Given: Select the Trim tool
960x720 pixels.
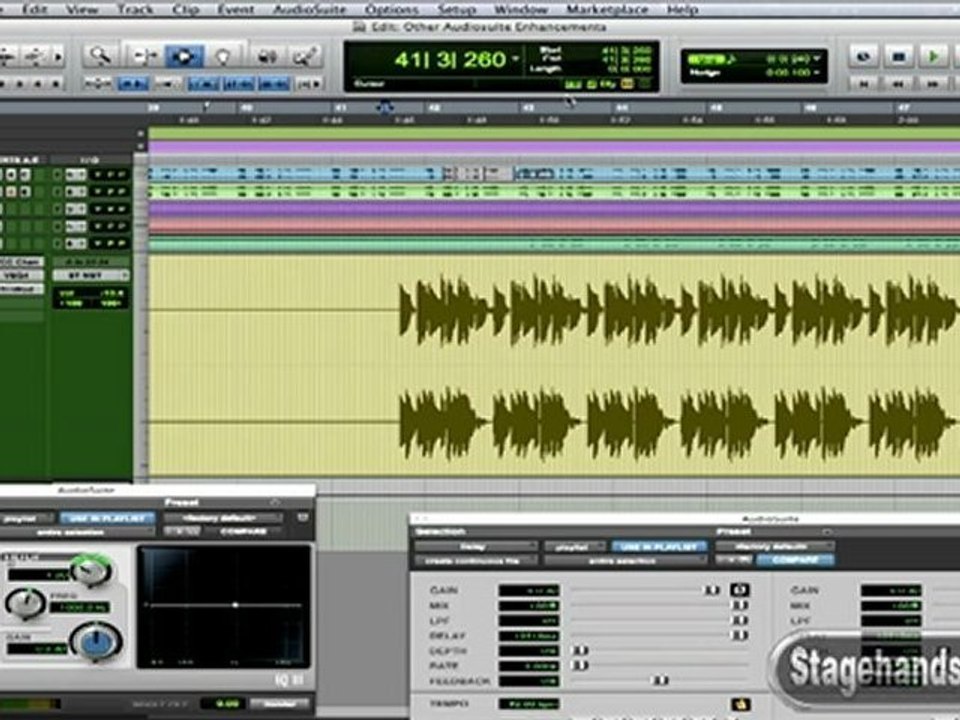Looking at the screenshot, I should [144, 56].
